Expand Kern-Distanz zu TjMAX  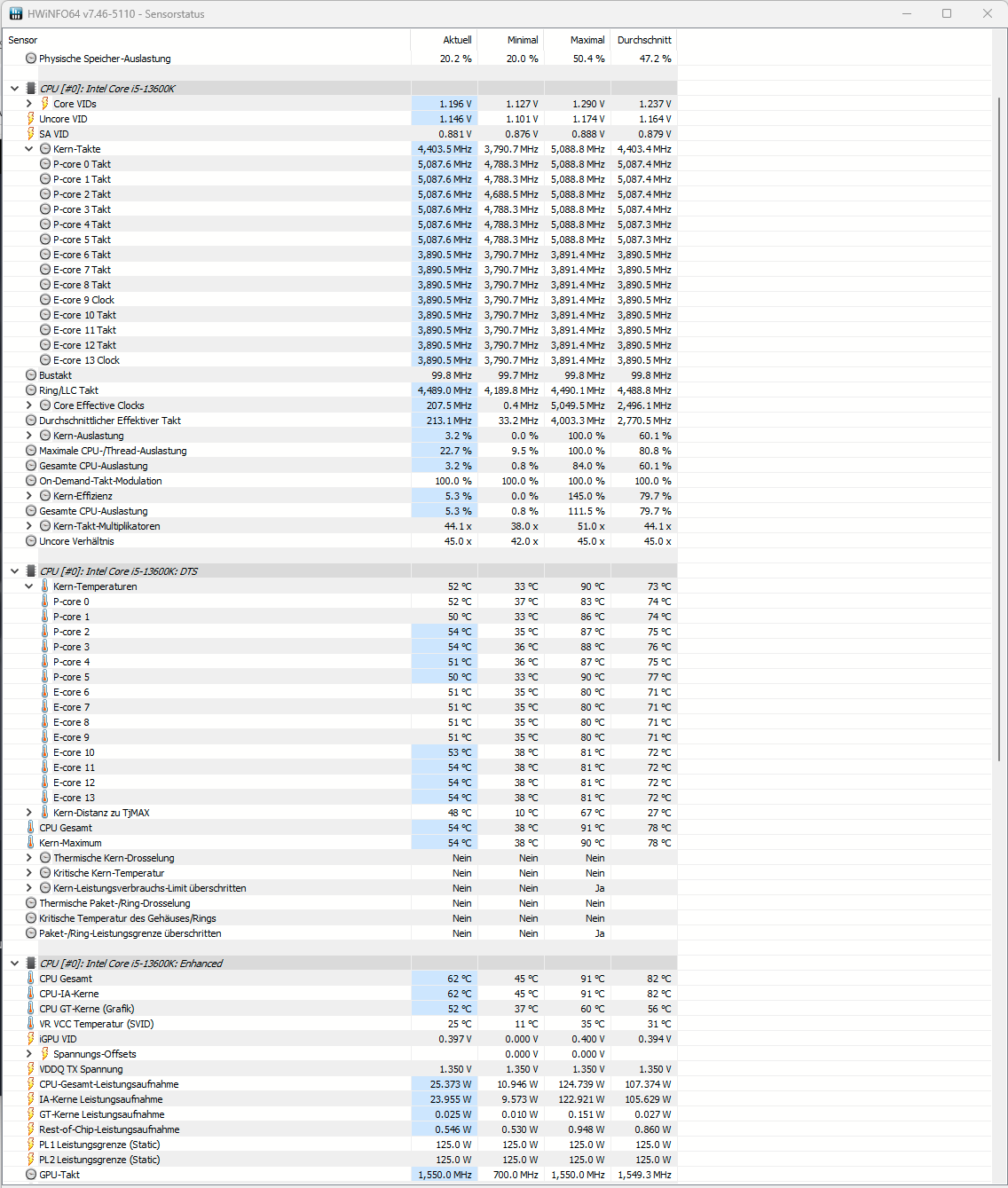pyautogui.click(x=29, y=813)
